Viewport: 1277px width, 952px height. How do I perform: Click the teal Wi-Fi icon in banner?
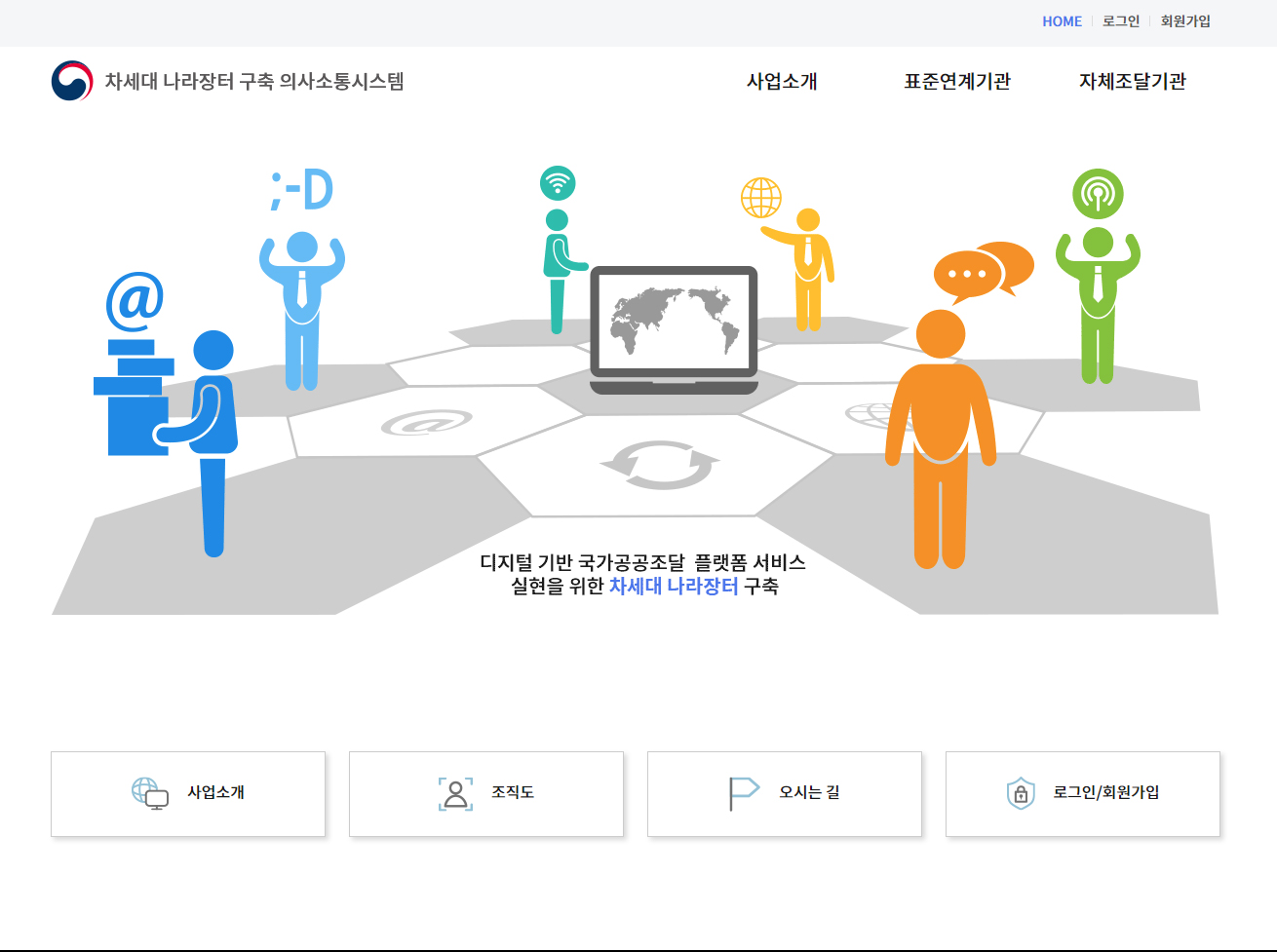pyautogui.click(x=558, y=183)
